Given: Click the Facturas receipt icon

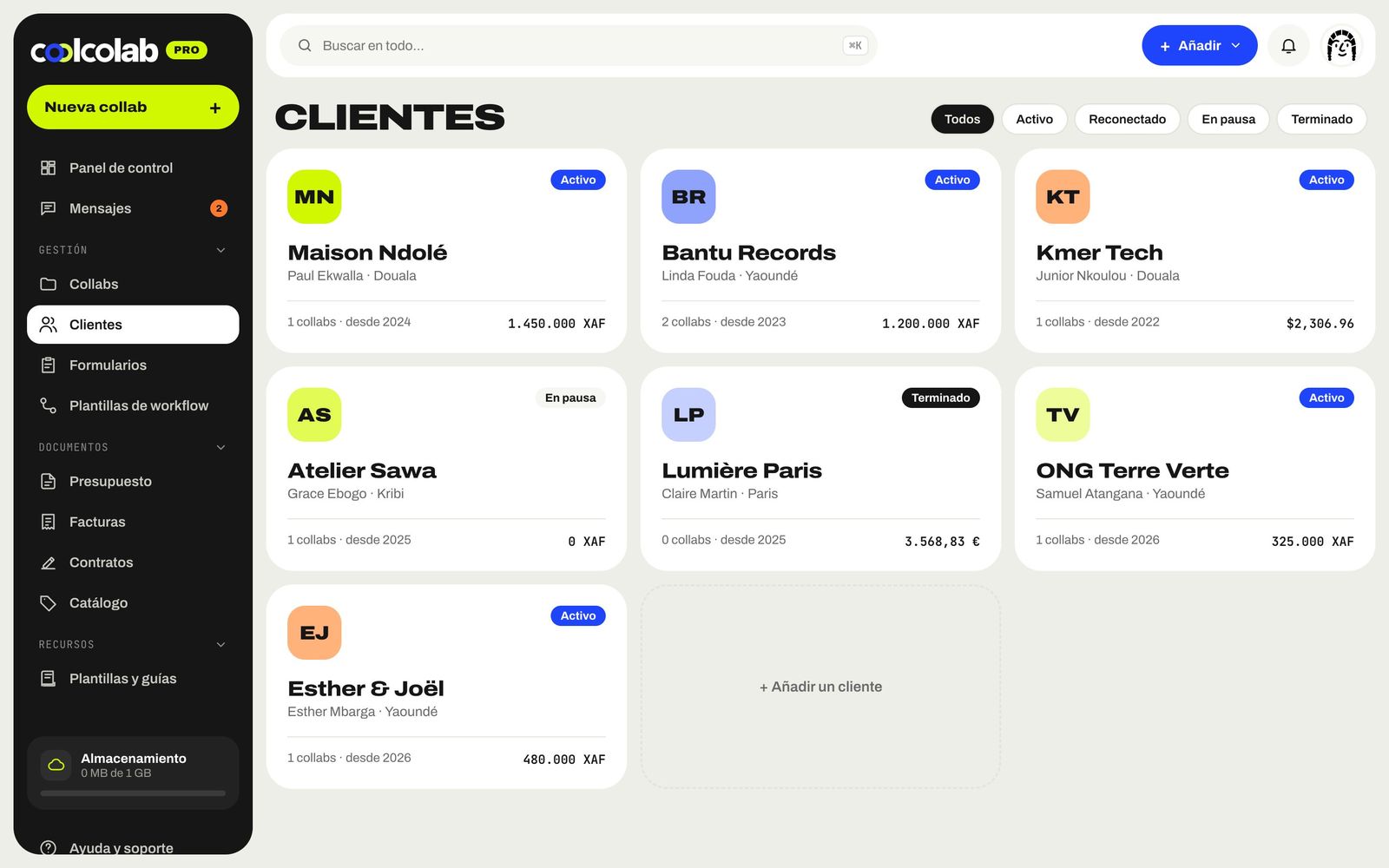Looking at the screenshot, I should click(x=49, y=522).
